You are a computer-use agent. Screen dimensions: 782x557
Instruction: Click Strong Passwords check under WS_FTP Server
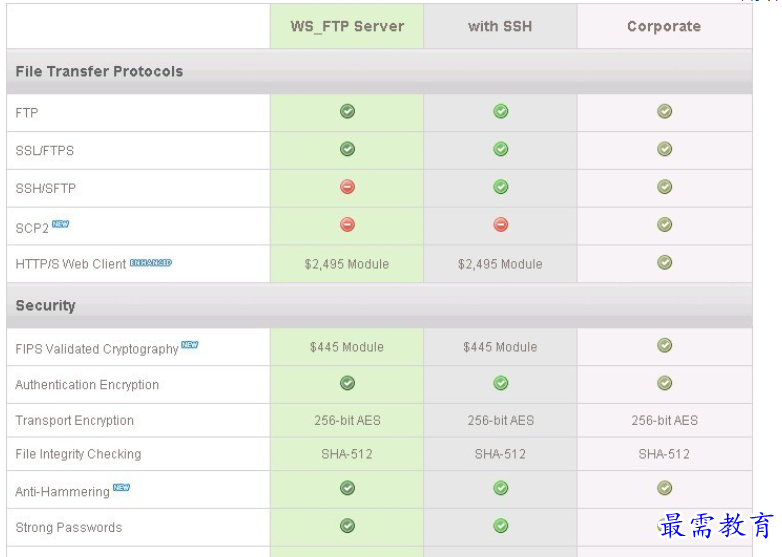pyautogui.click(x=347, y=526)
